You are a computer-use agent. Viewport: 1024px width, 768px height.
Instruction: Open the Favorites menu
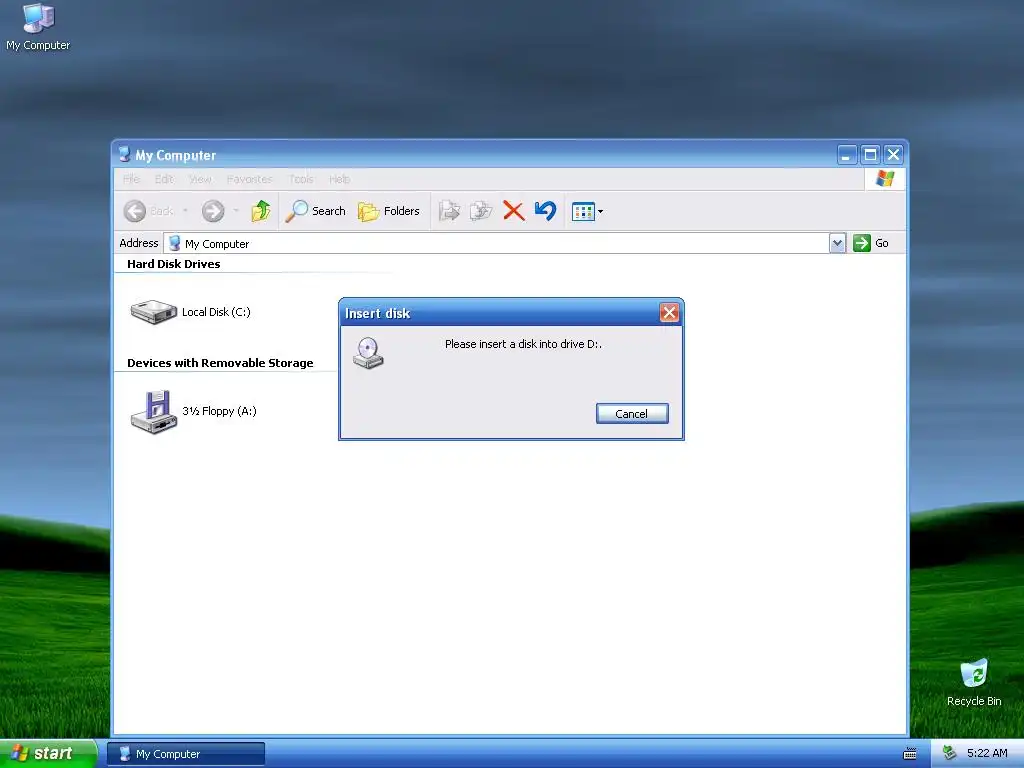pyautogui.click(x=249, y=179)
